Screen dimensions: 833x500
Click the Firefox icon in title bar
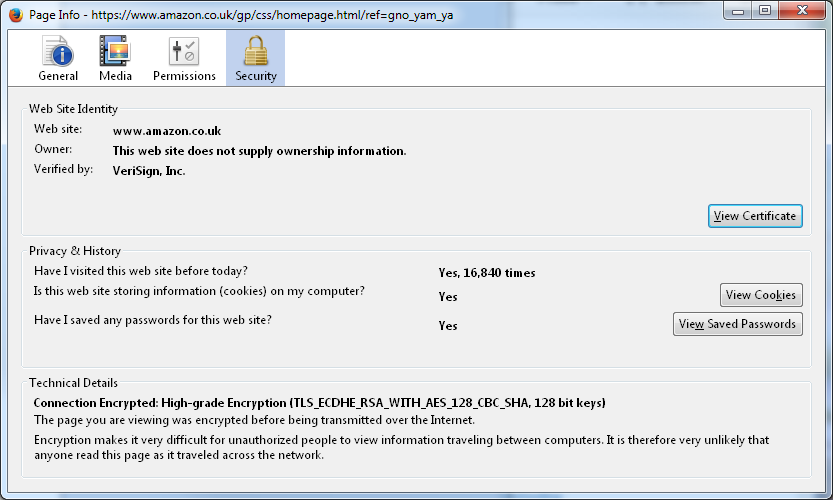point(16,14)
